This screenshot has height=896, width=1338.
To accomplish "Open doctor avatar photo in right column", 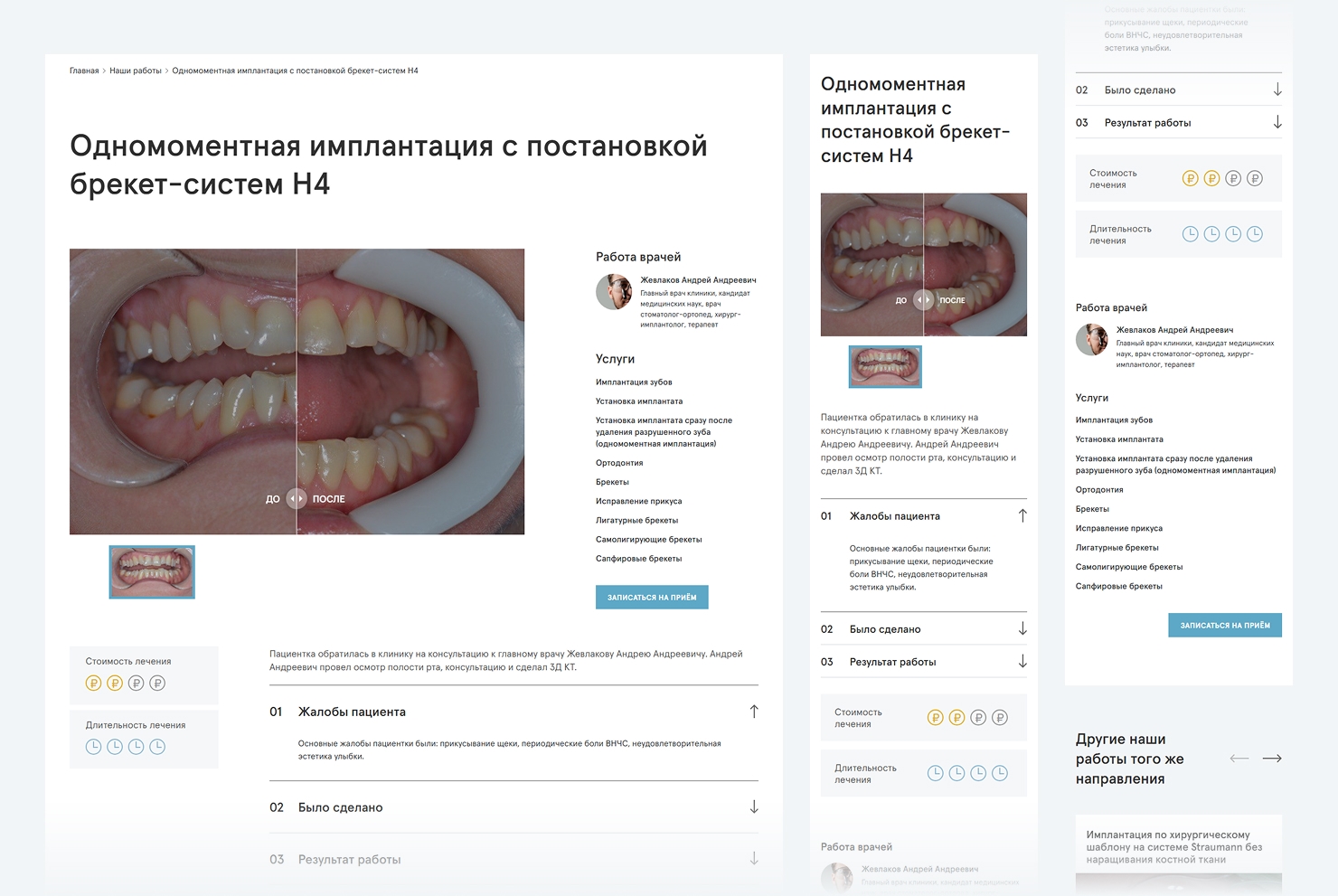I will coord(1092,340).
